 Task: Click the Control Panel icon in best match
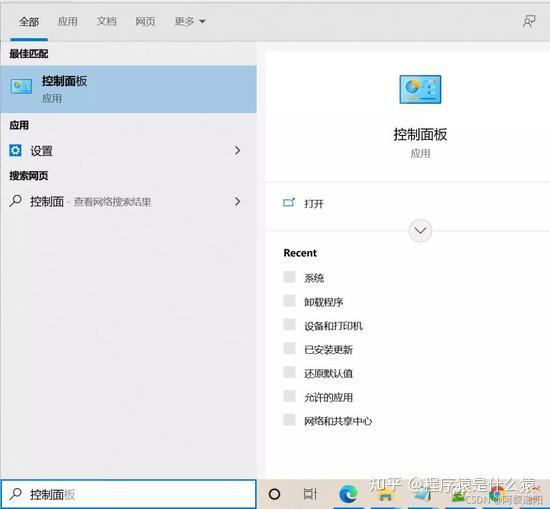(21, 86)
